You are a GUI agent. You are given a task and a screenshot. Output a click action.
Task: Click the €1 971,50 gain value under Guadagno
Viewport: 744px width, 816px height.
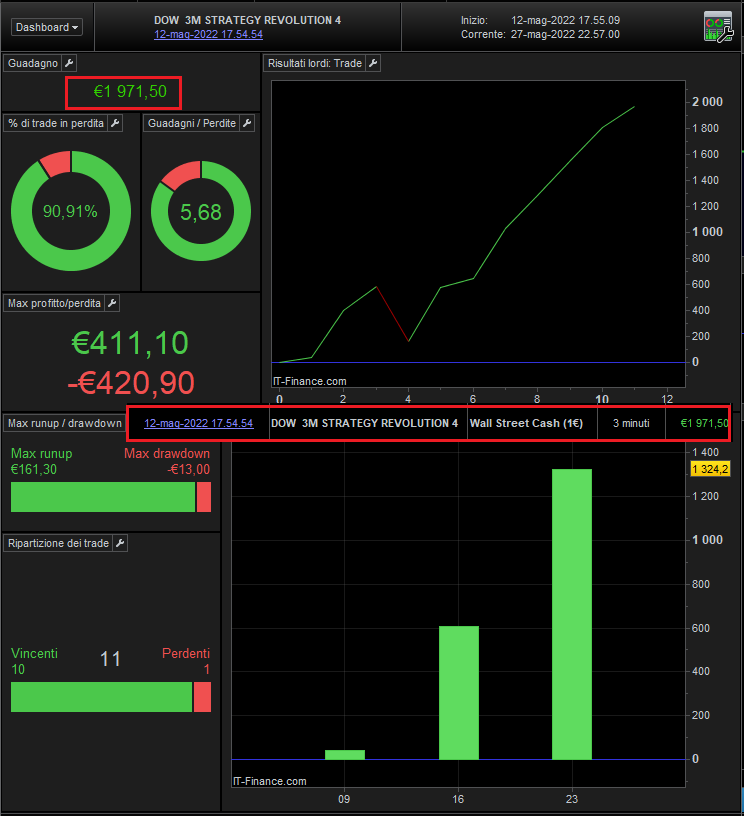coord(130,92)
